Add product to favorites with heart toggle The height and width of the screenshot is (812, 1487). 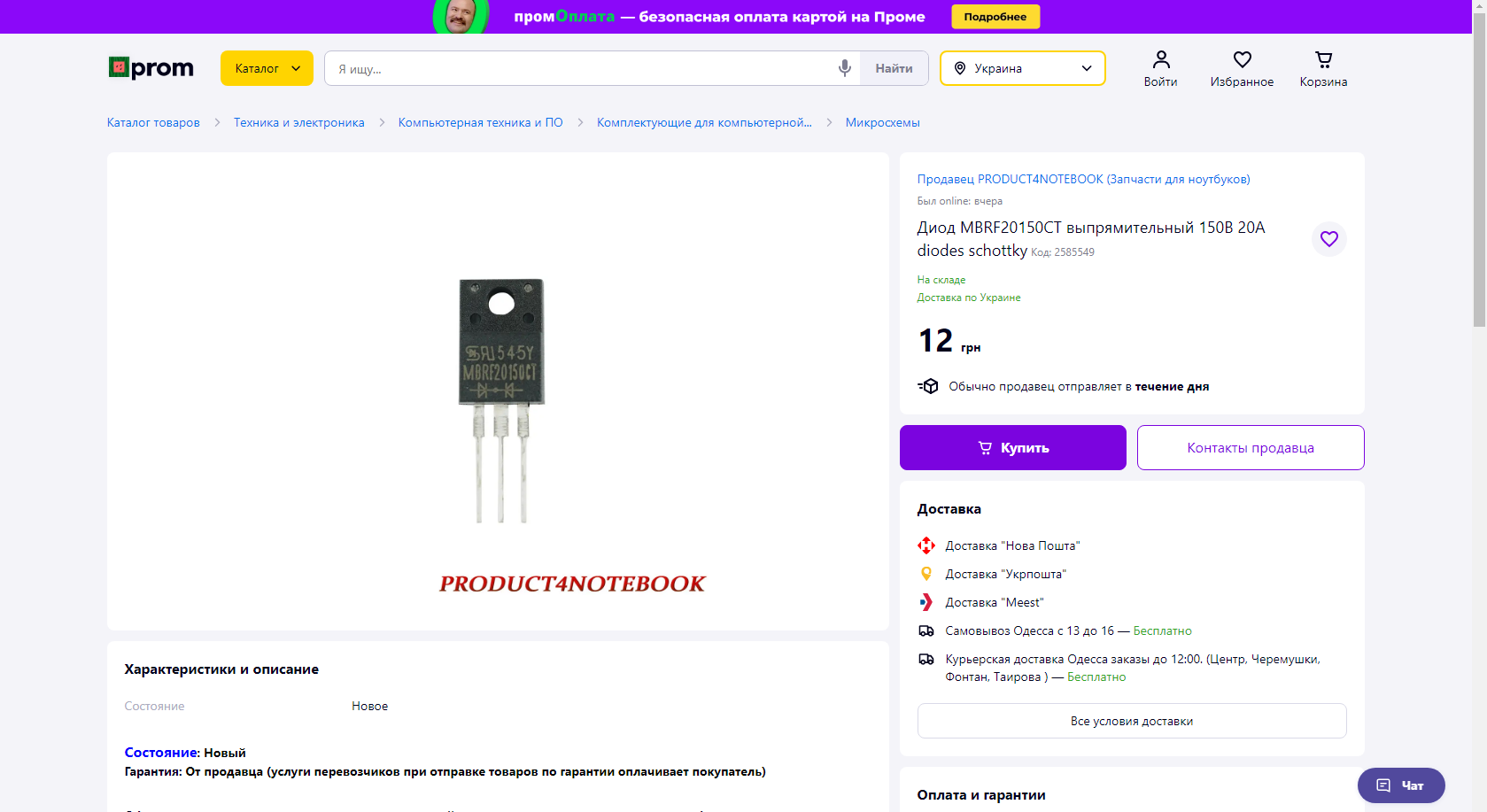pyautogui.click(x=1328, y=239)
